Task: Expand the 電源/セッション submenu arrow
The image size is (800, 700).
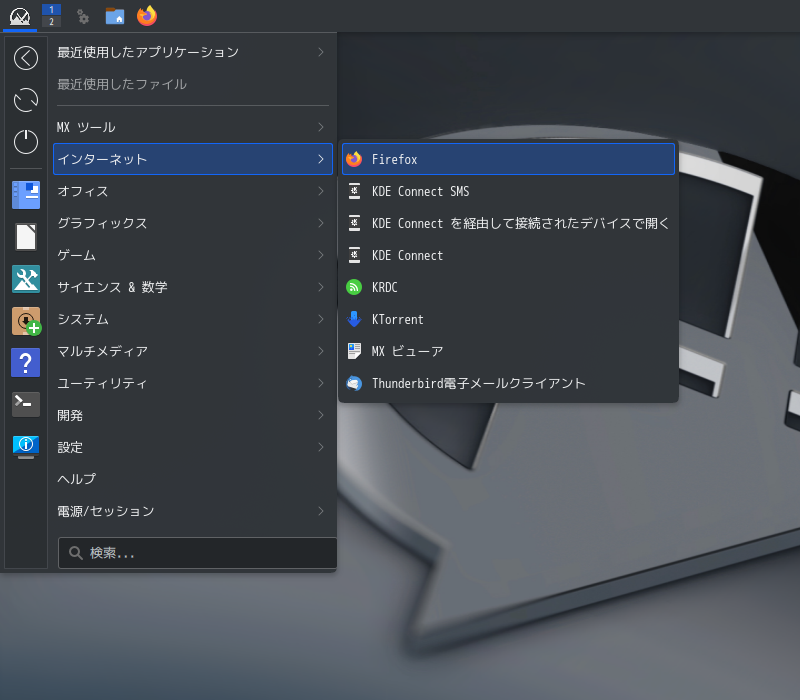Action: click(320, 511)
